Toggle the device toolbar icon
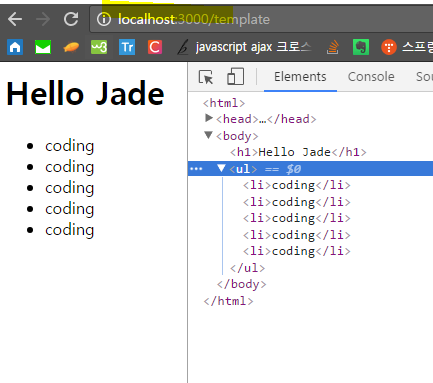Image resolution: width=433 pixels, height=383 pixels. [x=235, y=76]
